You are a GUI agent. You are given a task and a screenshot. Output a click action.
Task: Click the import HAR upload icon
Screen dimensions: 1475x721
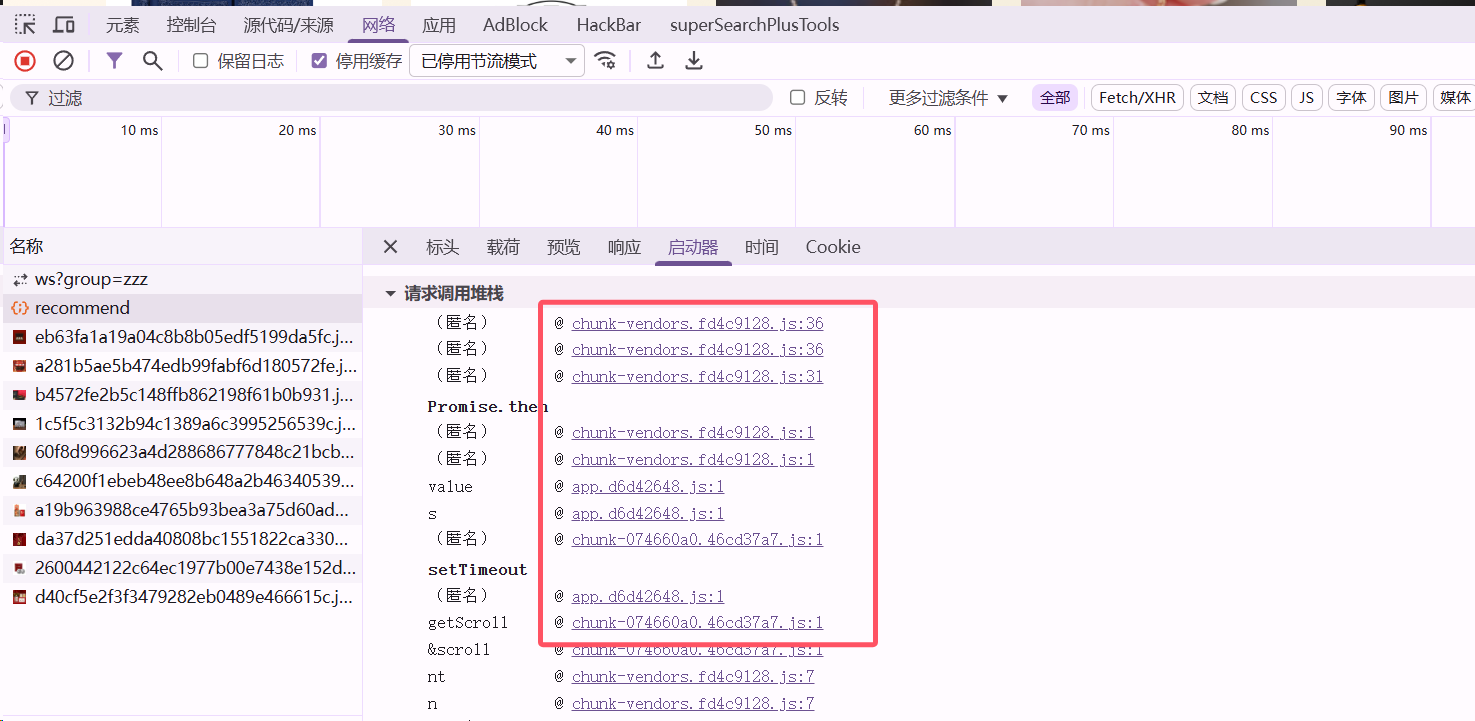[x=655, y=61]
